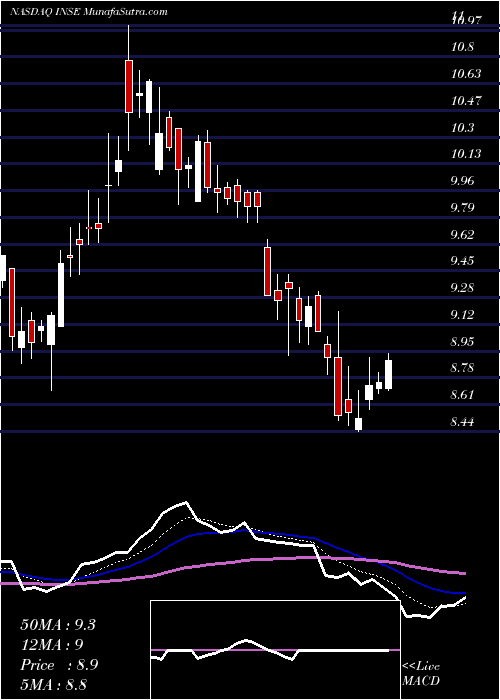The image size is (500, 700).
Task: Click the Price : 8.9 value
Action: pos(59,665)
